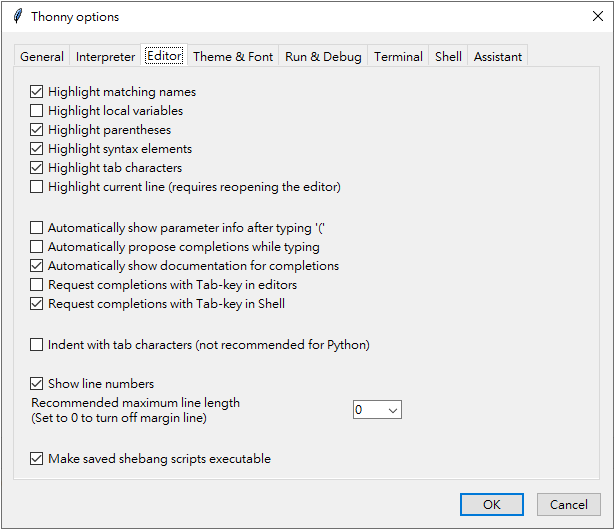Viewport: 615px width, 530px height.
Task: Cancel the options dialog
Action: [568, 505]
